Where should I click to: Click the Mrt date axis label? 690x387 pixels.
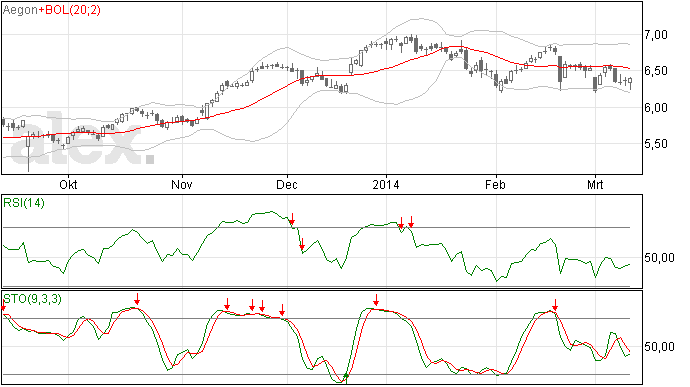click(595, 184)
